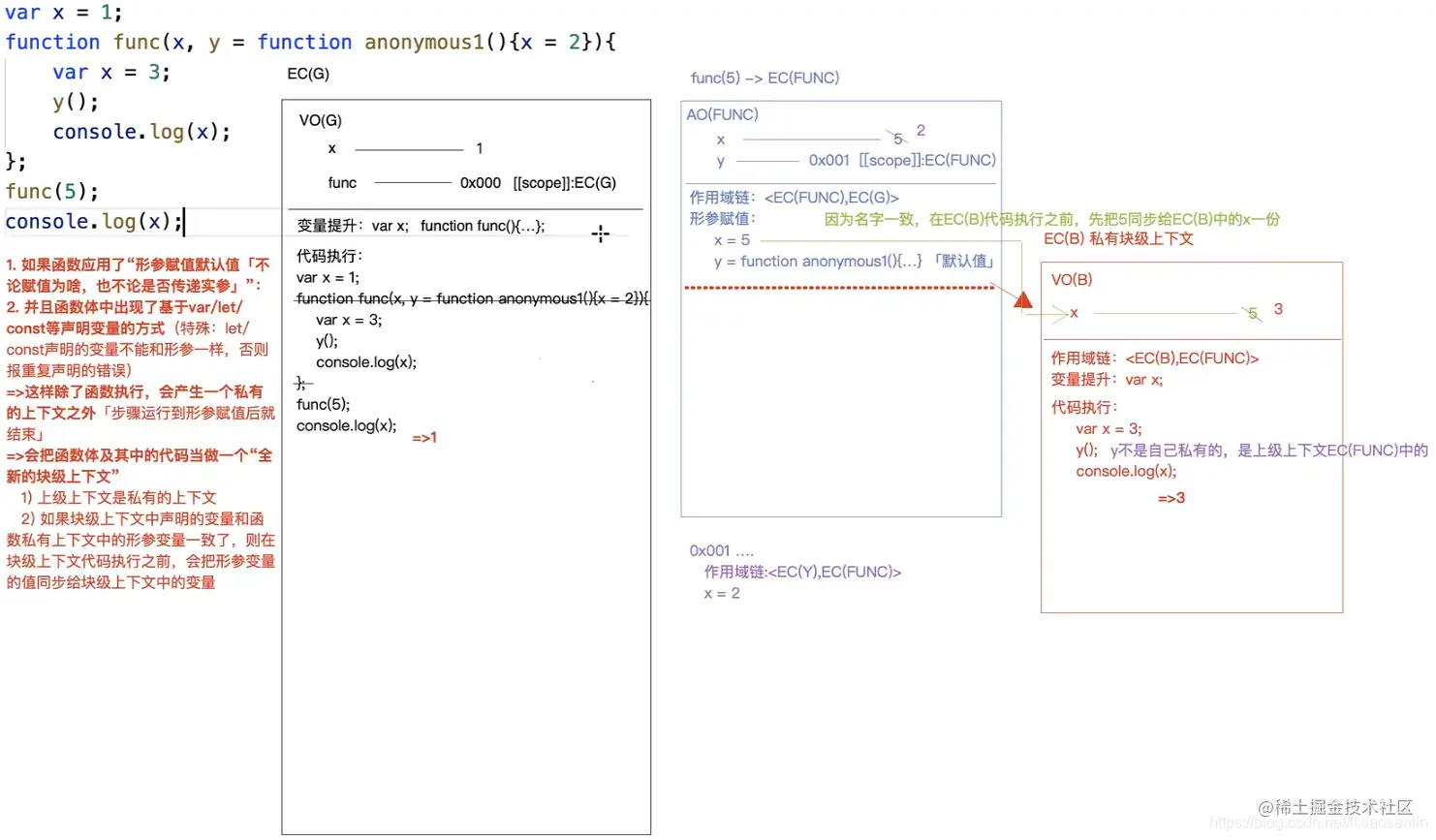Click the '形参赋值:' label
Image resolution: width=1436 pixels, height=840 pixels.
(722, 219)
